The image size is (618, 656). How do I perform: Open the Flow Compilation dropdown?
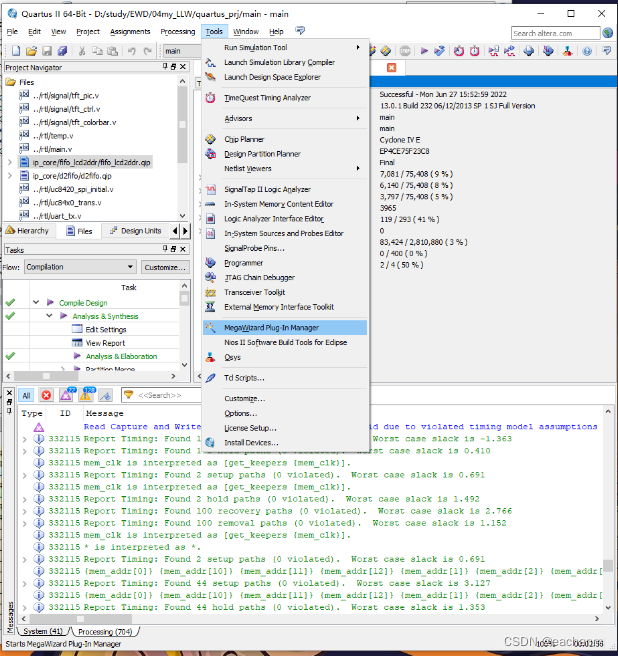[80, 267]
